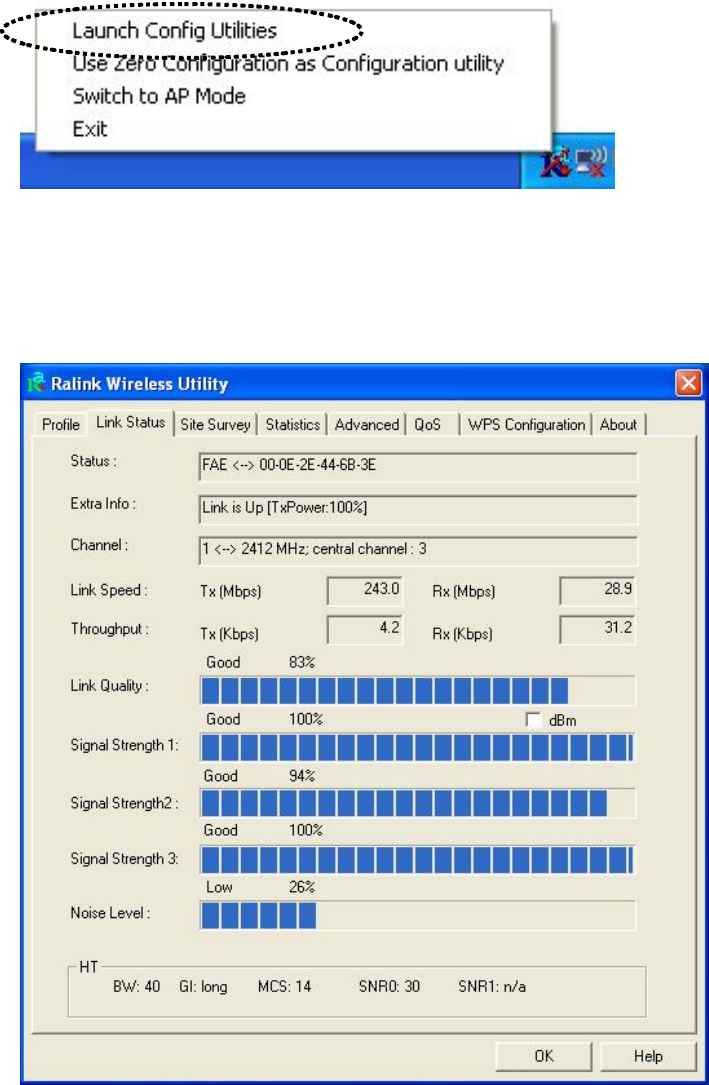Image resolution: width=709 pixels, height=1085 pixels.
Task: Click the wireless network tray icon with red X
Action: [x=593, y=163]
